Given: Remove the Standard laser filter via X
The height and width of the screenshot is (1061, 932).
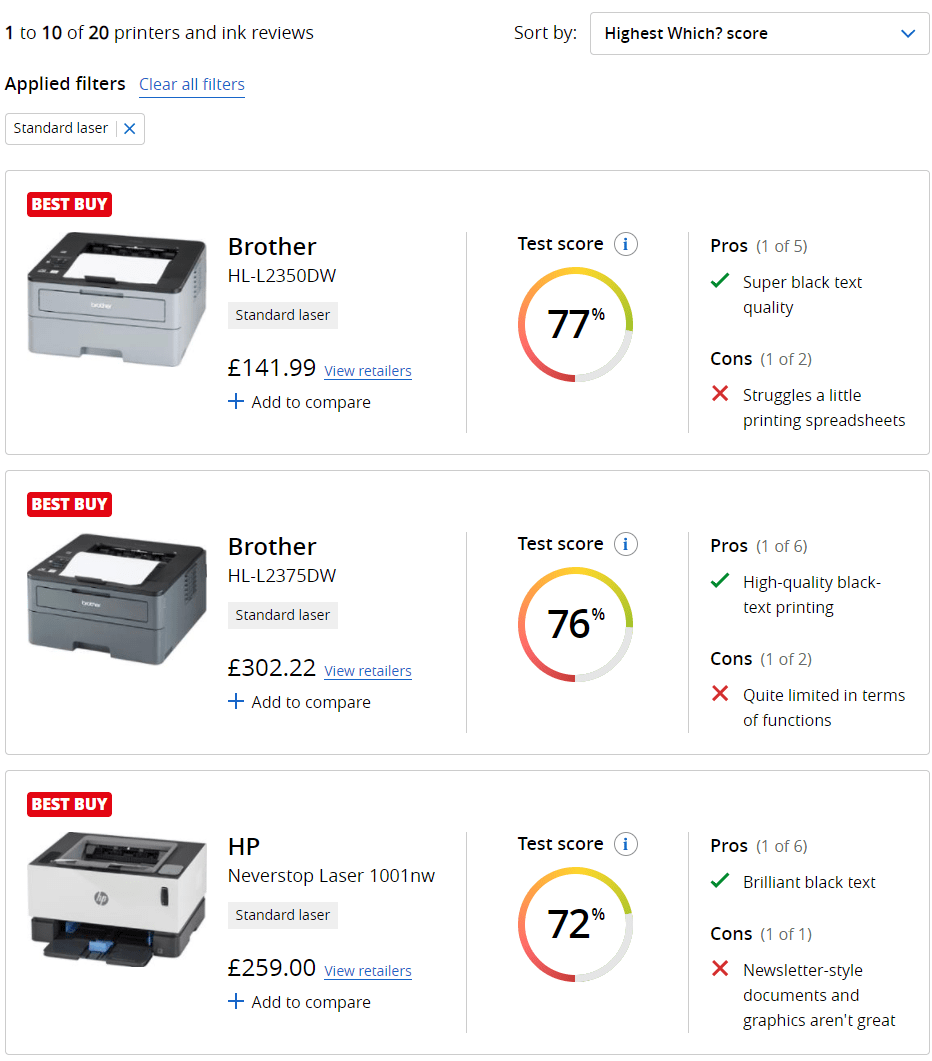Looking at the screenshot, I should [129, 129].
